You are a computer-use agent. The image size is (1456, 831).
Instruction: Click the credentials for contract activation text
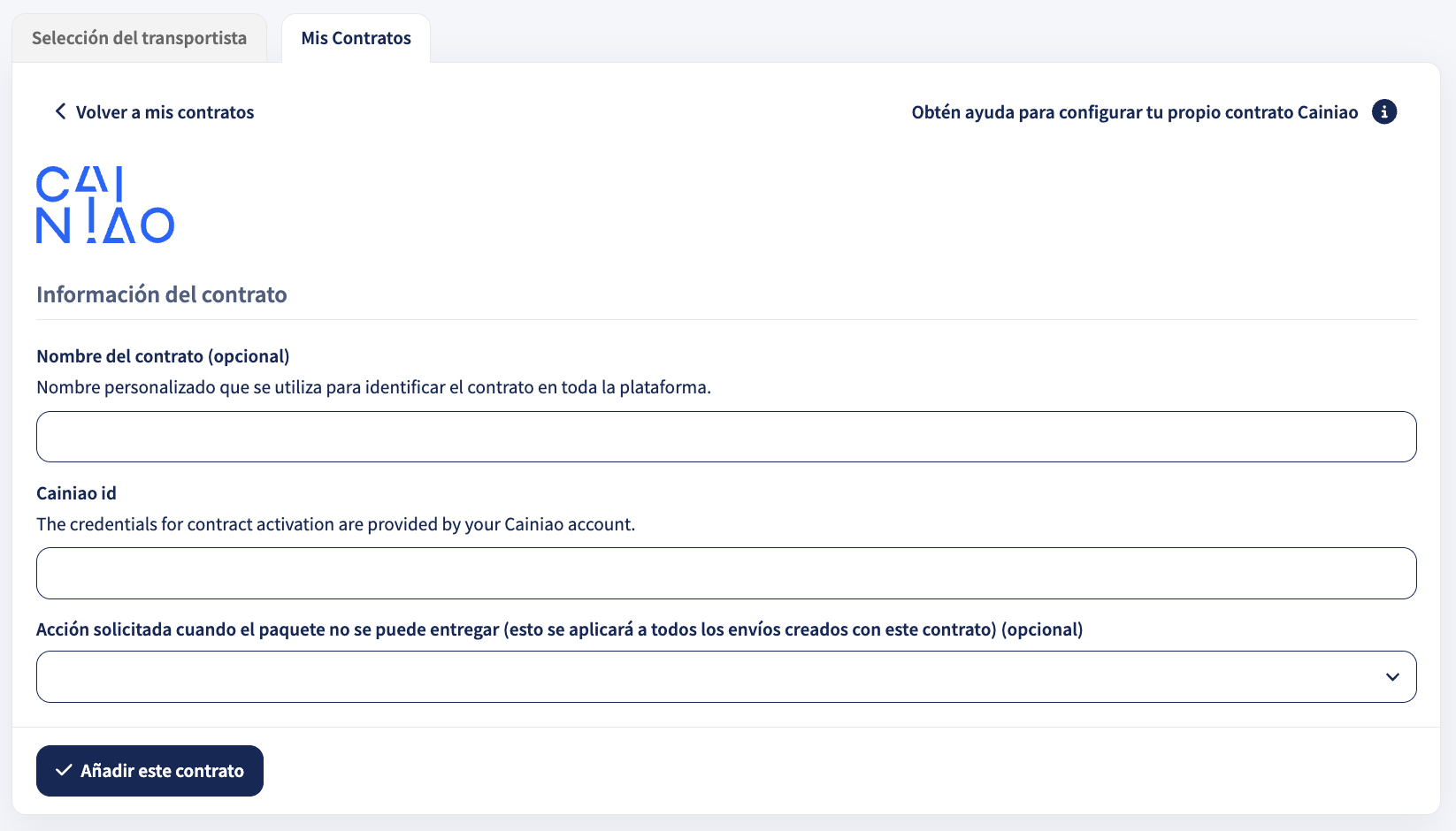pyautogui.click(x=335, y=524)
